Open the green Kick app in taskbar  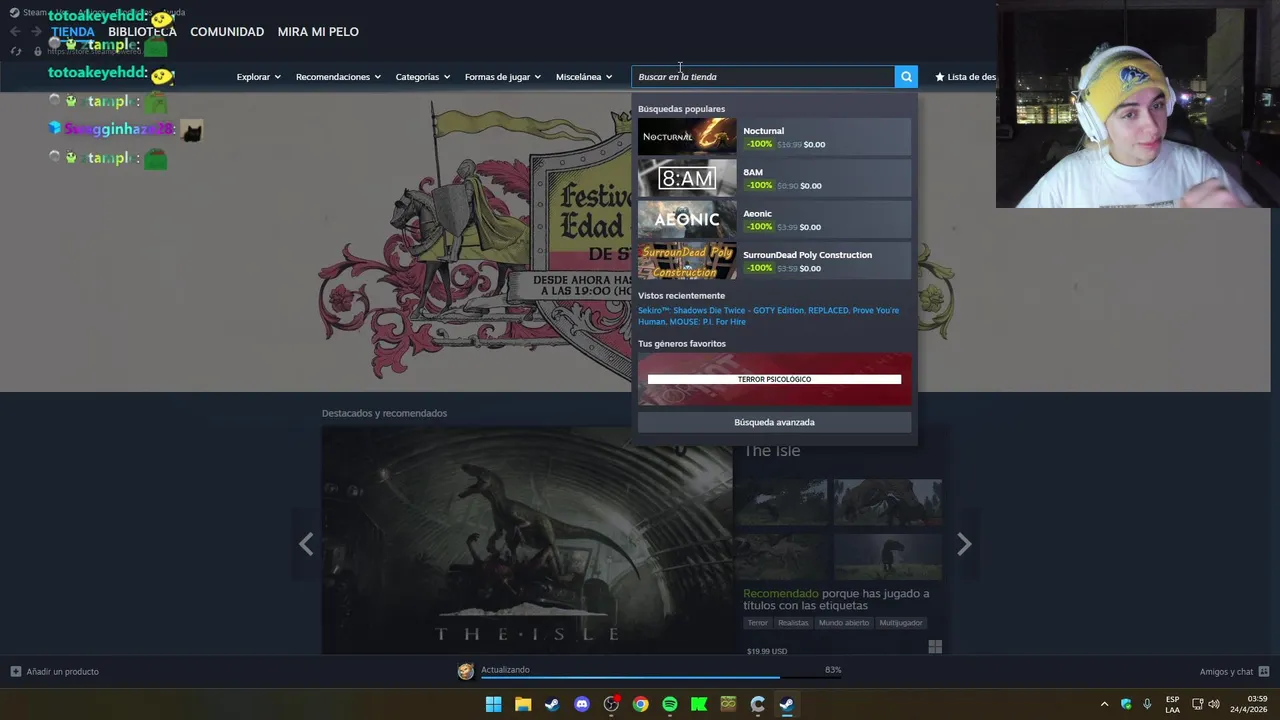click(x=699, y=704)
